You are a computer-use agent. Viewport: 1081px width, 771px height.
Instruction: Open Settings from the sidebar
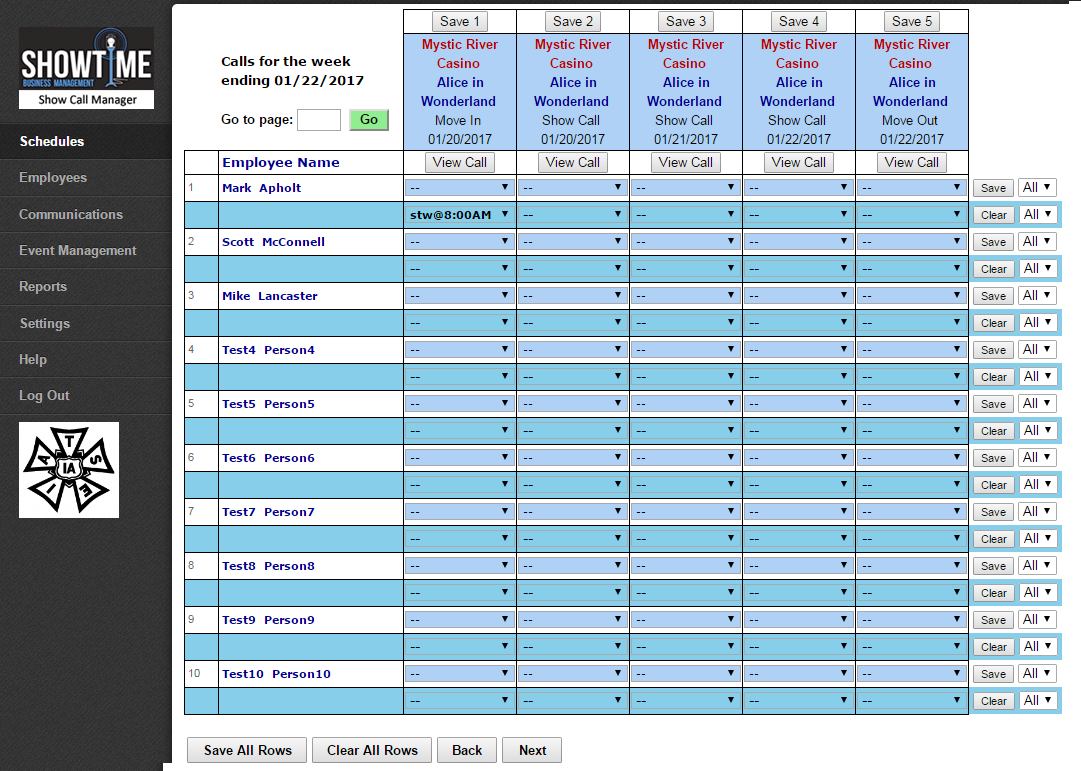45,323
